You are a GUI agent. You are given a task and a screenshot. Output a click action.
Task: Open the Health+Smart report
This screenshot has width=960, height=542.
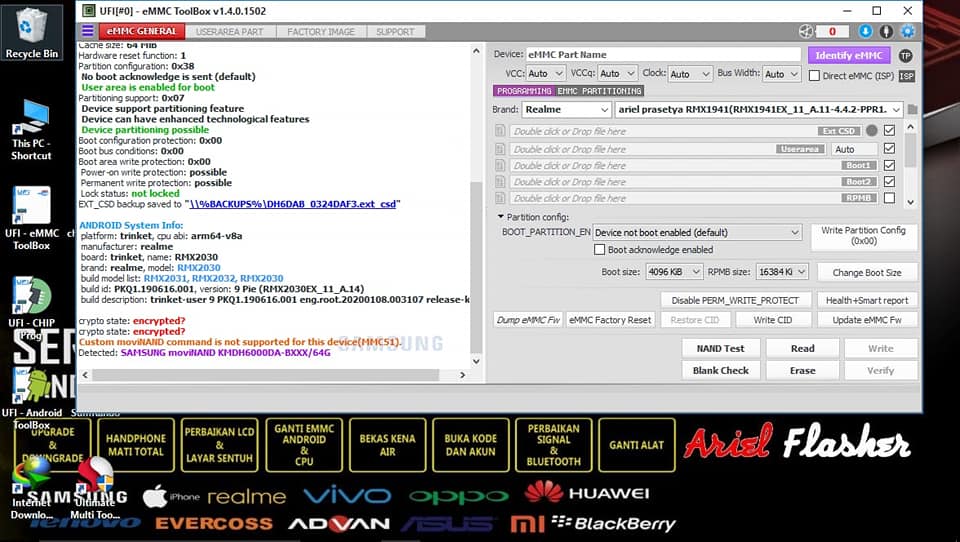click(867, 300)
